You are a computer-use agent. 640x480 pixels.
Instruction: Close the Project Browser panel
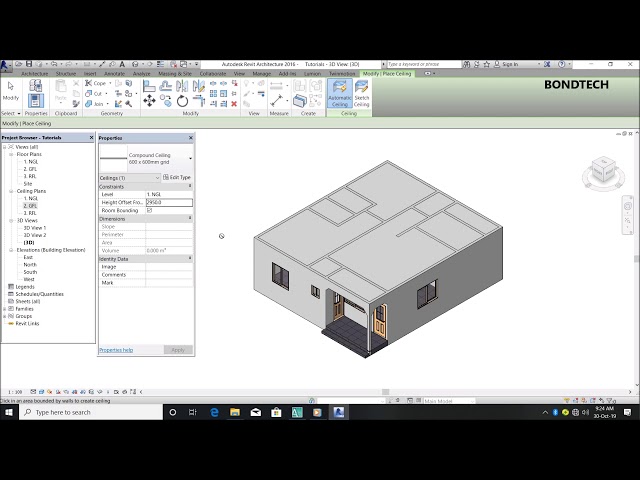91,138
